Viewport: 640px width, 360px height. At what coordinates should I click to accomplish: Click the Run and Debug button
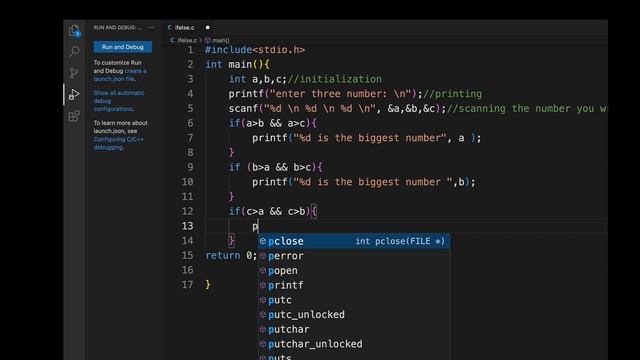(122, 47)
